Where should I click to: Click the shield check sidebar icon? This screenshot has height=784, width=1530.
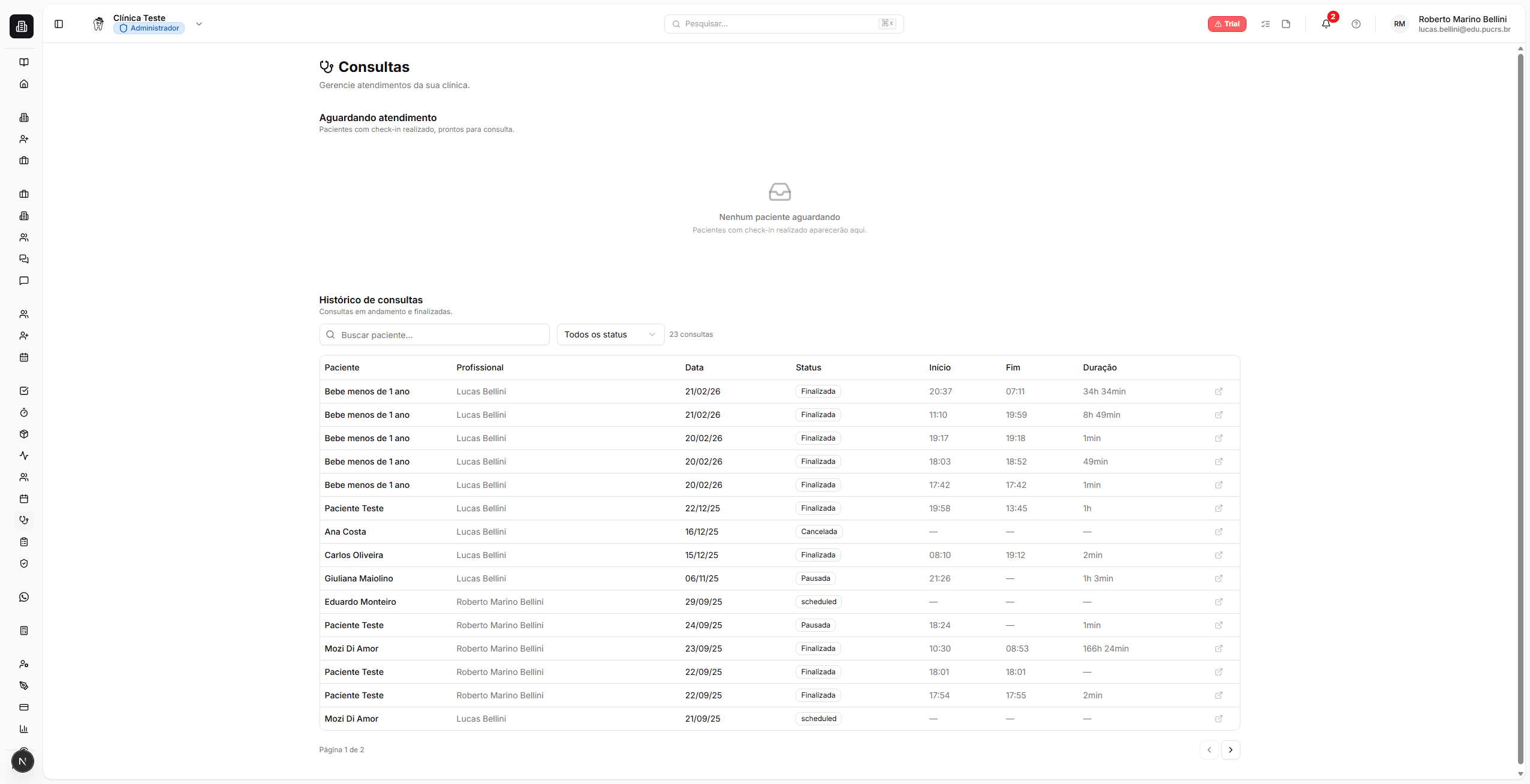(x=24, y=563)
